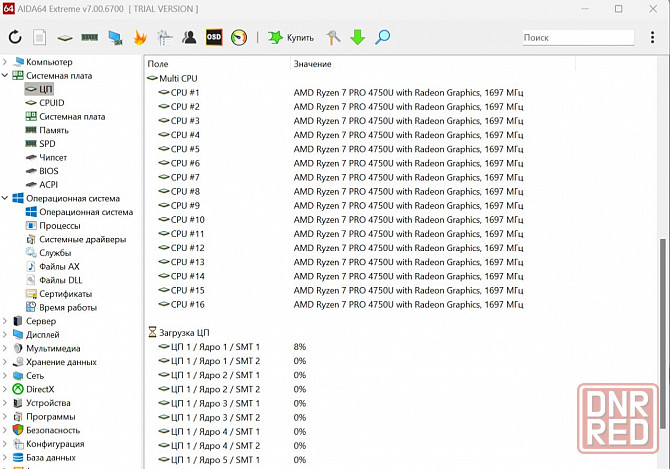Screen dimensions: 670x469
Task: Open the user silhouette toolbar icon
Action: click(x=189, y=38)
